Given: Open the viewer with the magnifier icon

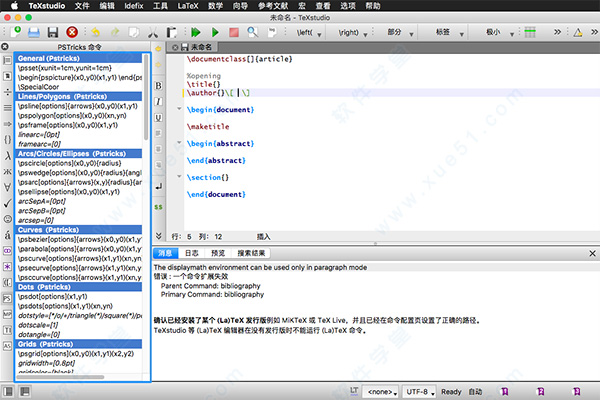Looking at the screenshot, I should tap(253, 32).
